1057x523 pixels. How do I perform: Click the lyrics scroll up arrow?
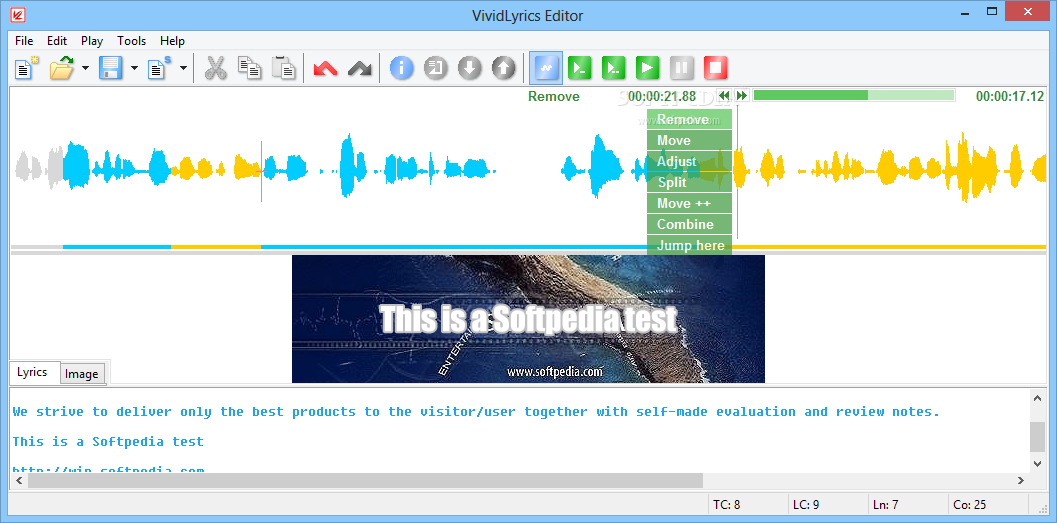click(x=1037, y=398)
